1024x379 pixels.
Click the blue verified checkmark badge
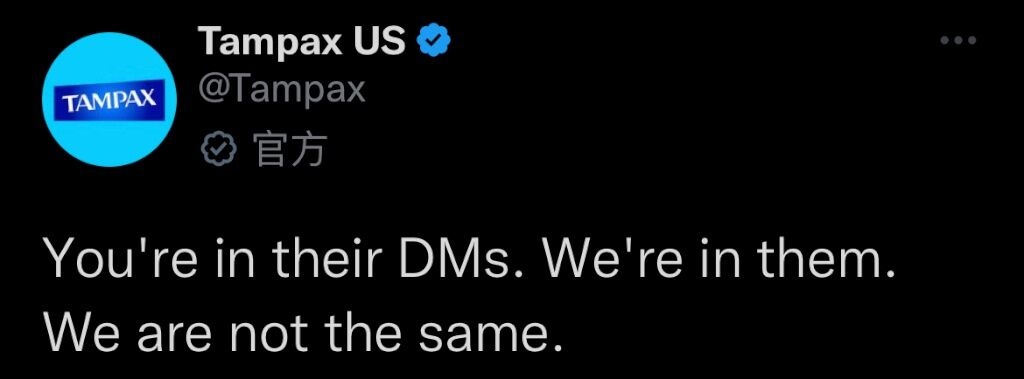(434, 43)
